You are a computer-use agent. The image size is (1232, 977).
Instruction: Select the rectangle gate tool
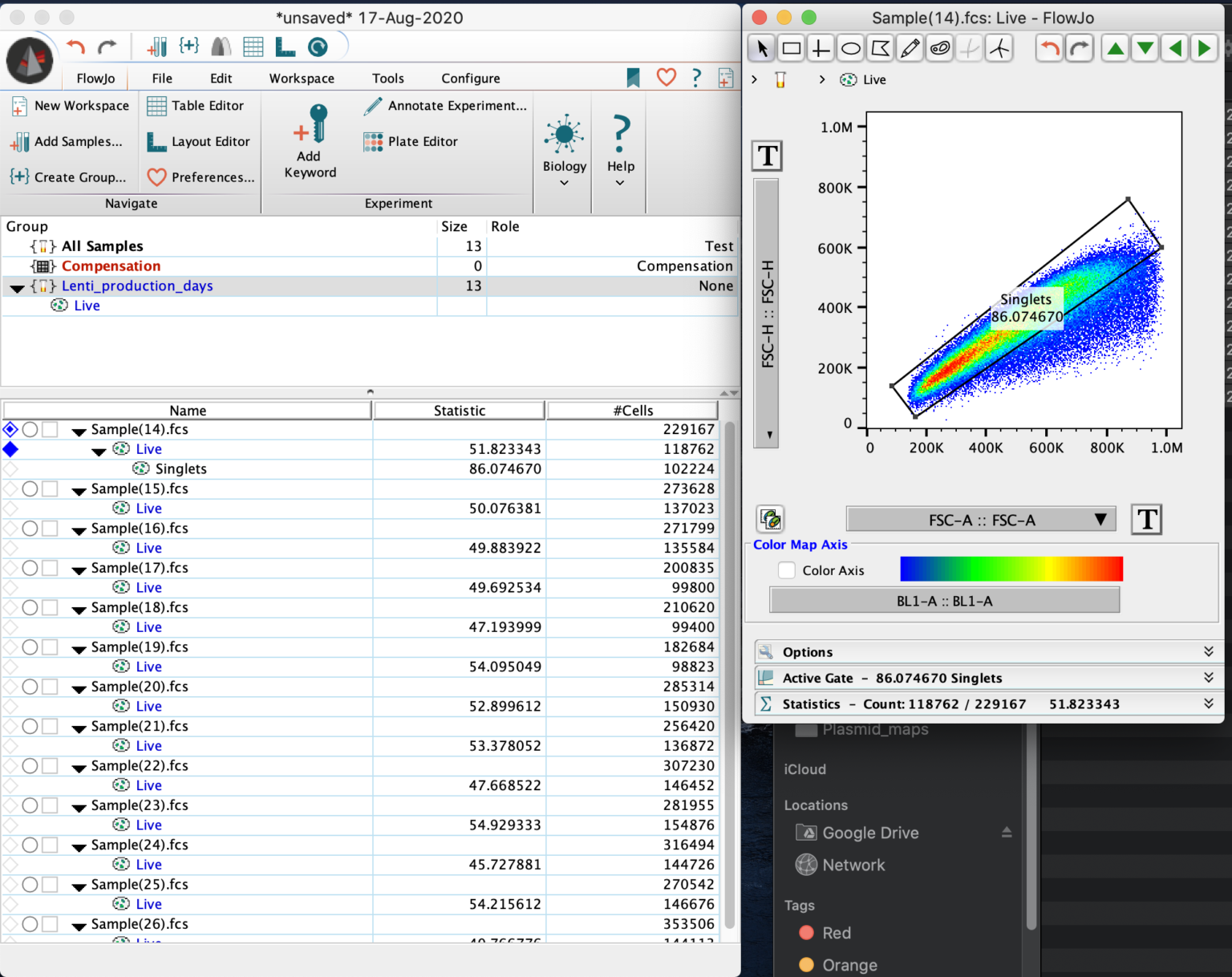click(792, 49)
